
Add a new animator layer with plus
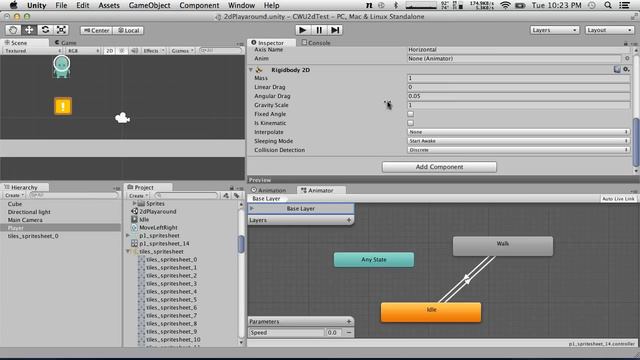(x=349, y=220)
